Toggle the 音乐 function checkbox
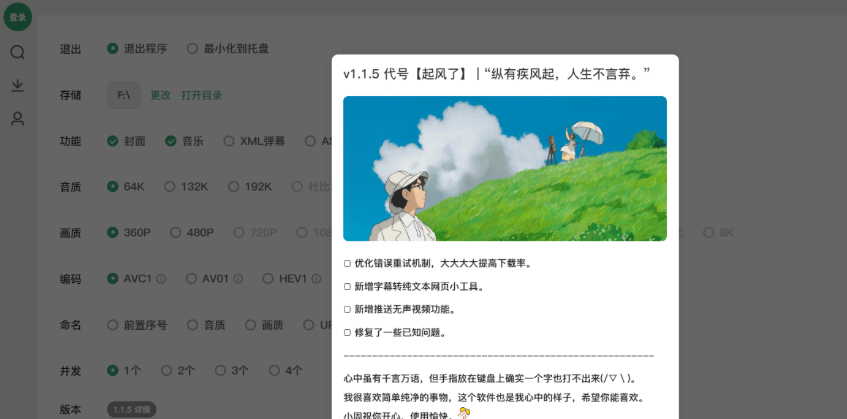 point(184,141)
